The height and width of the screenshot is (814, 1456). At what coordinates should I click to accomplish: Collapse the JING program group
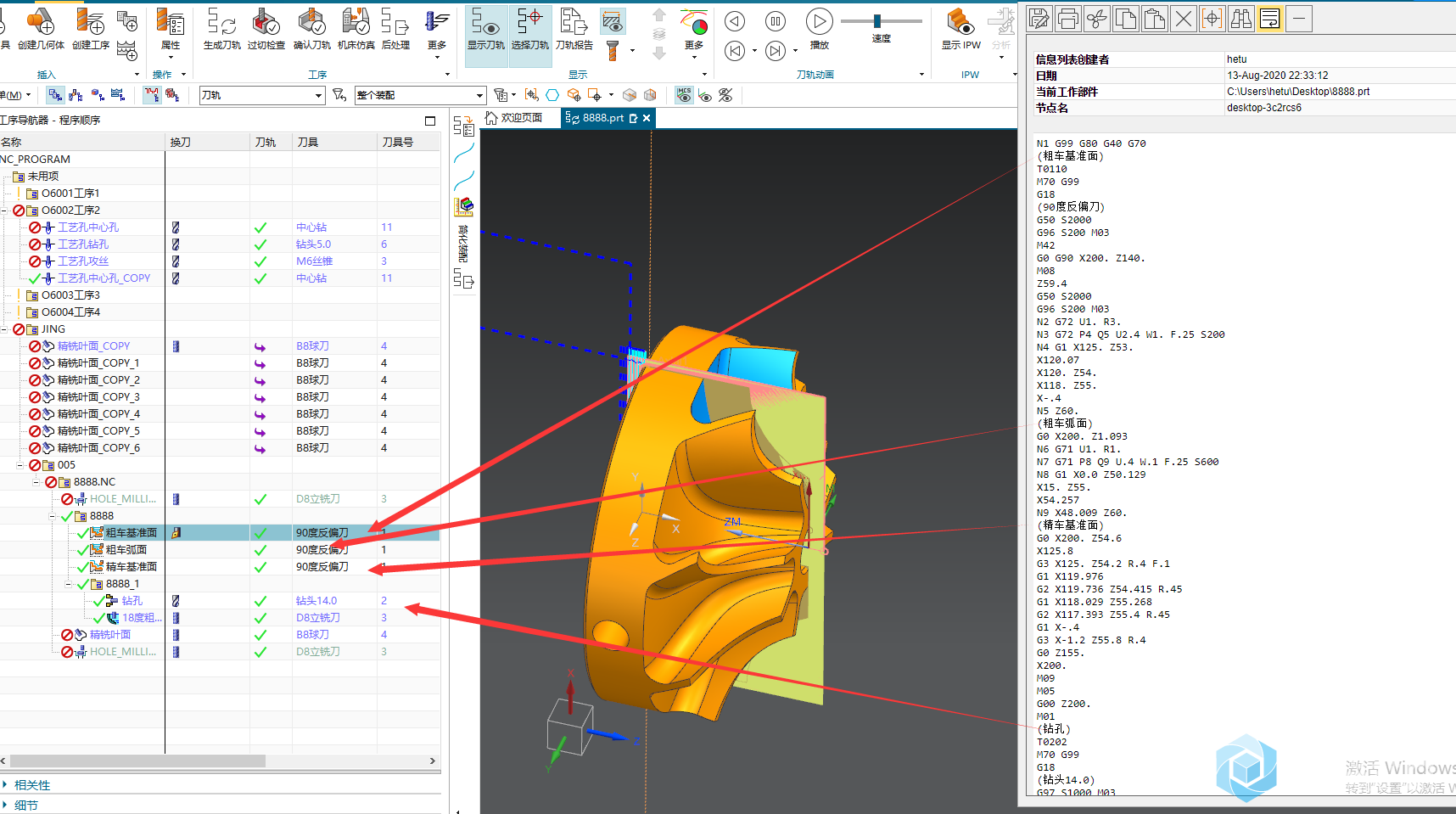(x=4, y=329)
